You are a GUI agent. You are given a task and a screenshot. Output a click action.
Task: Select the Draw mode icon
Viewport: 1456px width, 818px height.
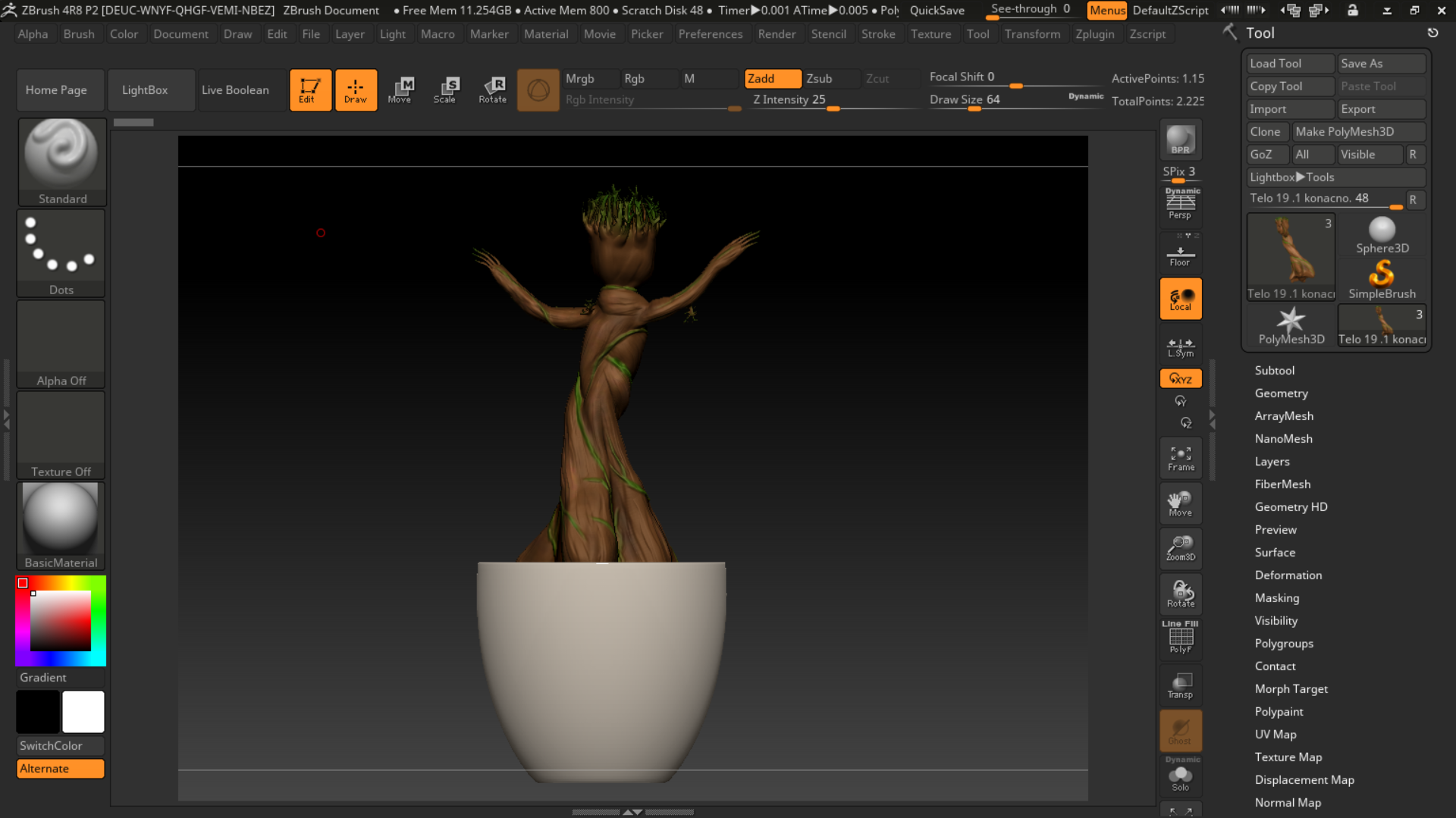356,90
